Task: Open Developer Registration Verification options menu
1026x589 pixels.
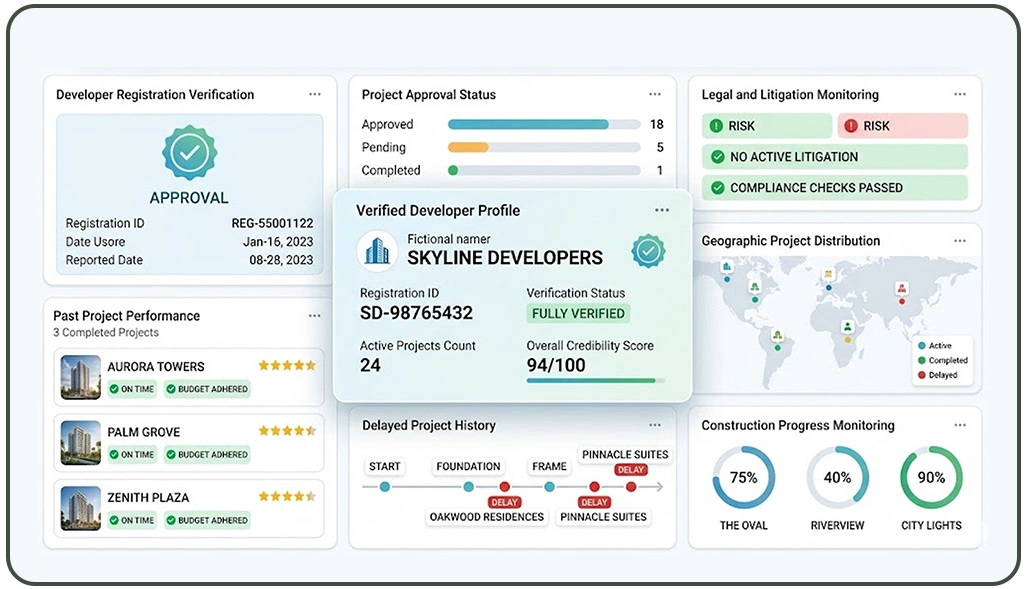Action: (315, 94)
